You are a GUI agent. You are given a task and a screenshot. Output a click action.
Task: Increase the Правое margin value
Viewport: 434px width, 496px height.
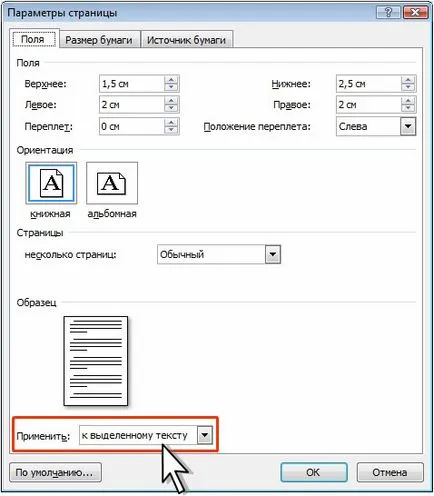(x=408, y=100)
